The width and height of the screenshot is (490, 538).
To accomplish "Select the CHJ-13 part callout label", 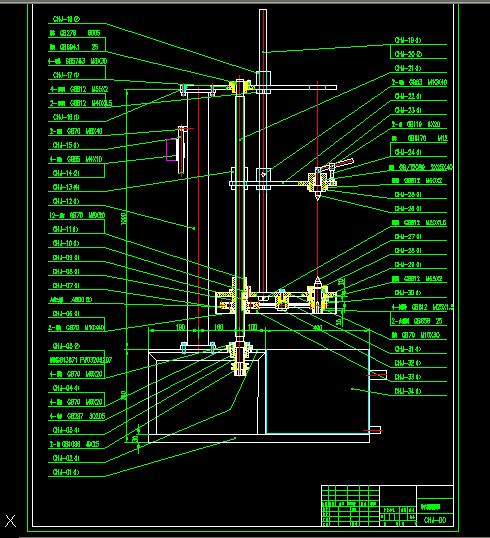I will coord(66,187).
